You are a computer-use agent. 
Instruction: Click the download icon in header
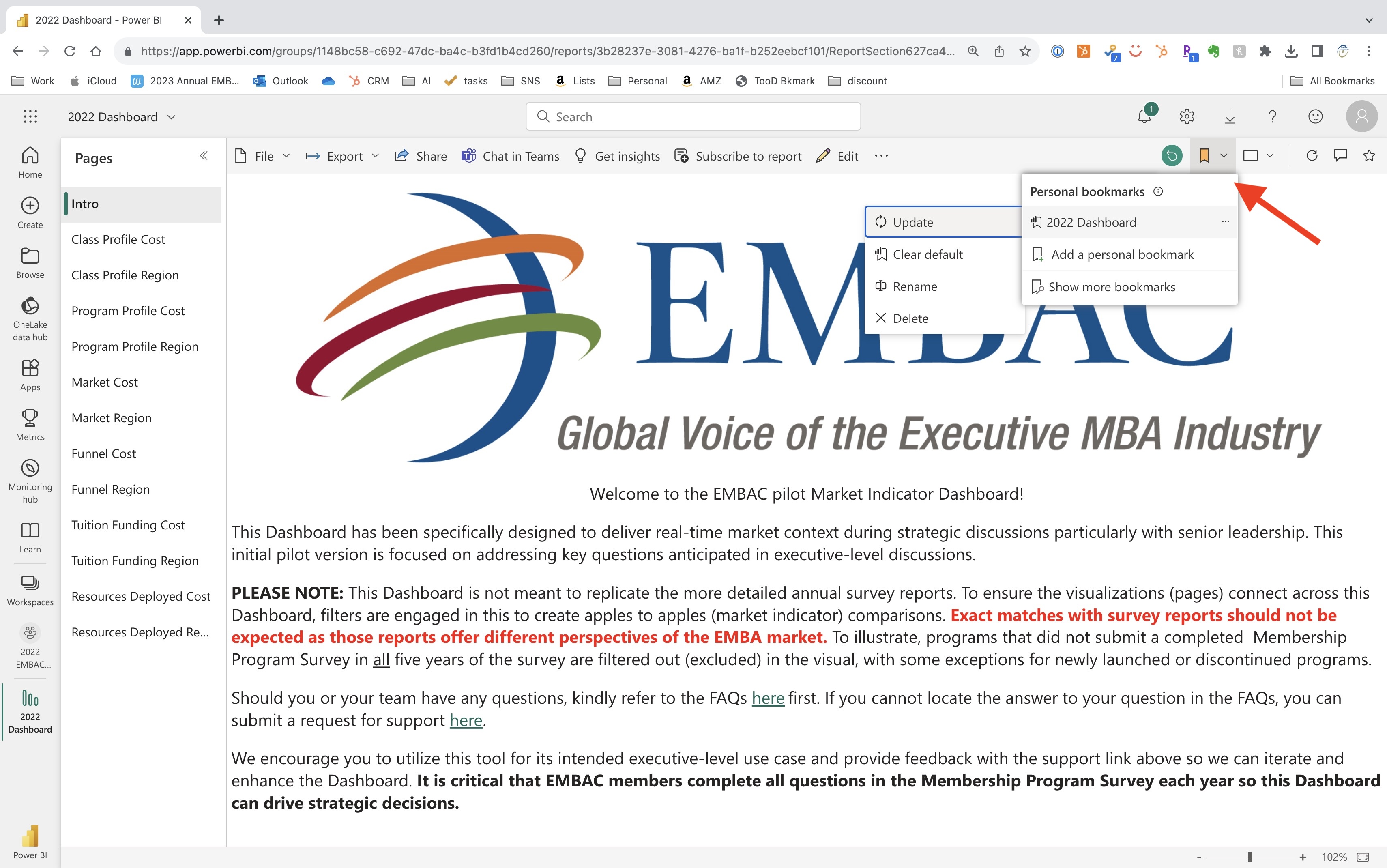click(x=1230, y=116)
